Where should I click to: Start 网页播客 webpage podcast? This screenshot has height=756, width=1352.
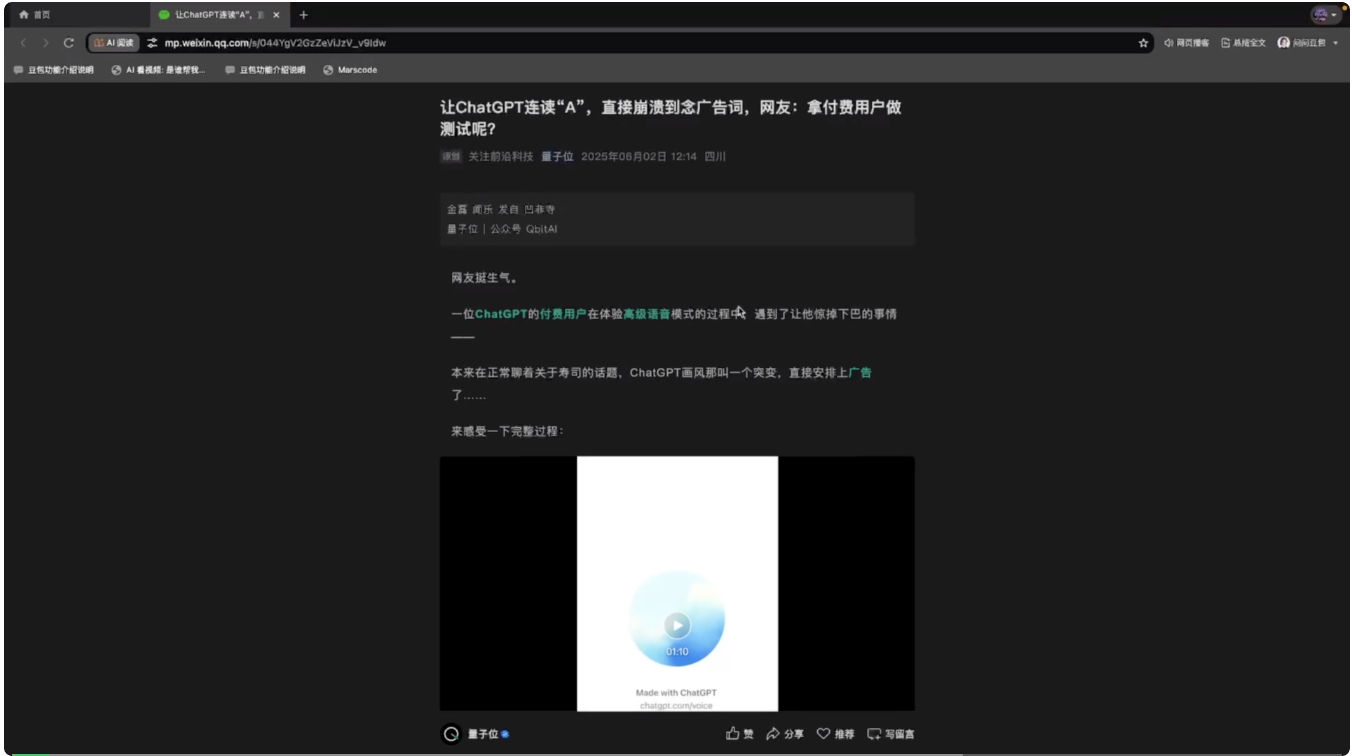coord(1186,43)
